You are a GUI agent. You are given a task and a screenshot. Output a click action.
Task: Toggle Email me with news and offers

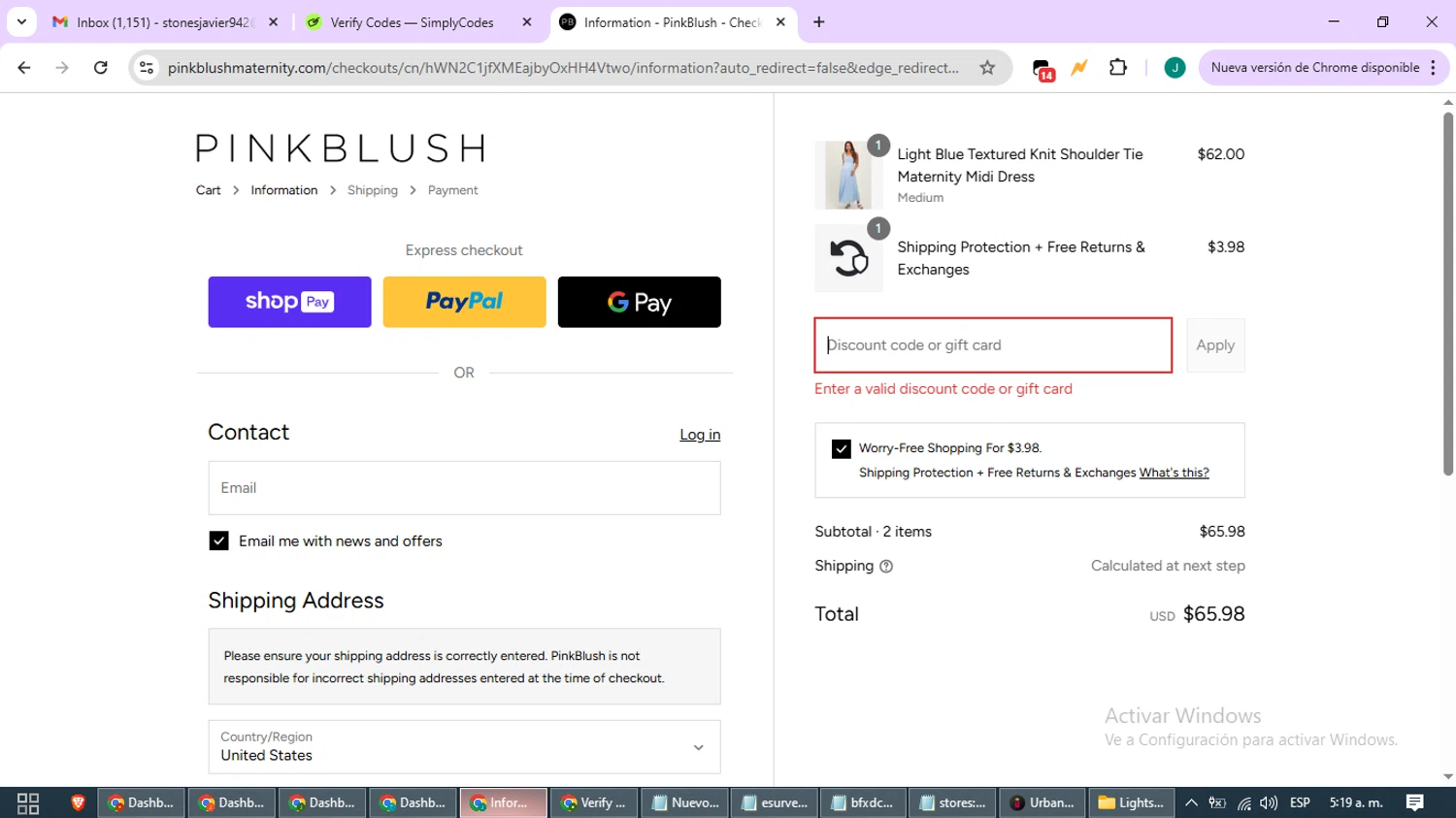[218, 541]
